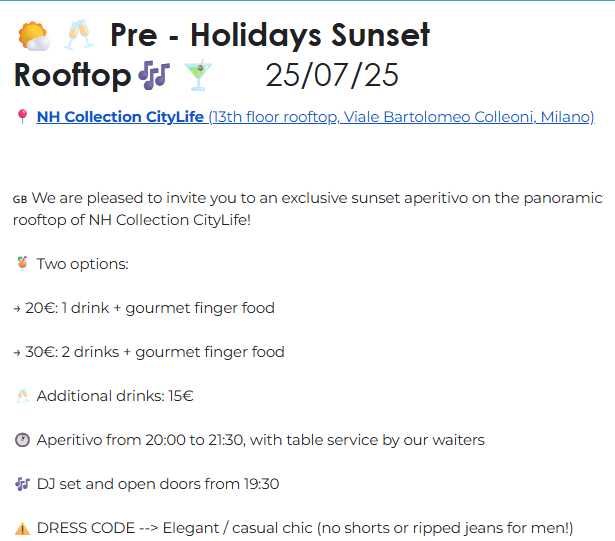Click the Additional drinks: 15€ text
The image size is (615, 541).
pyautogui.click(x=115, y=396)
